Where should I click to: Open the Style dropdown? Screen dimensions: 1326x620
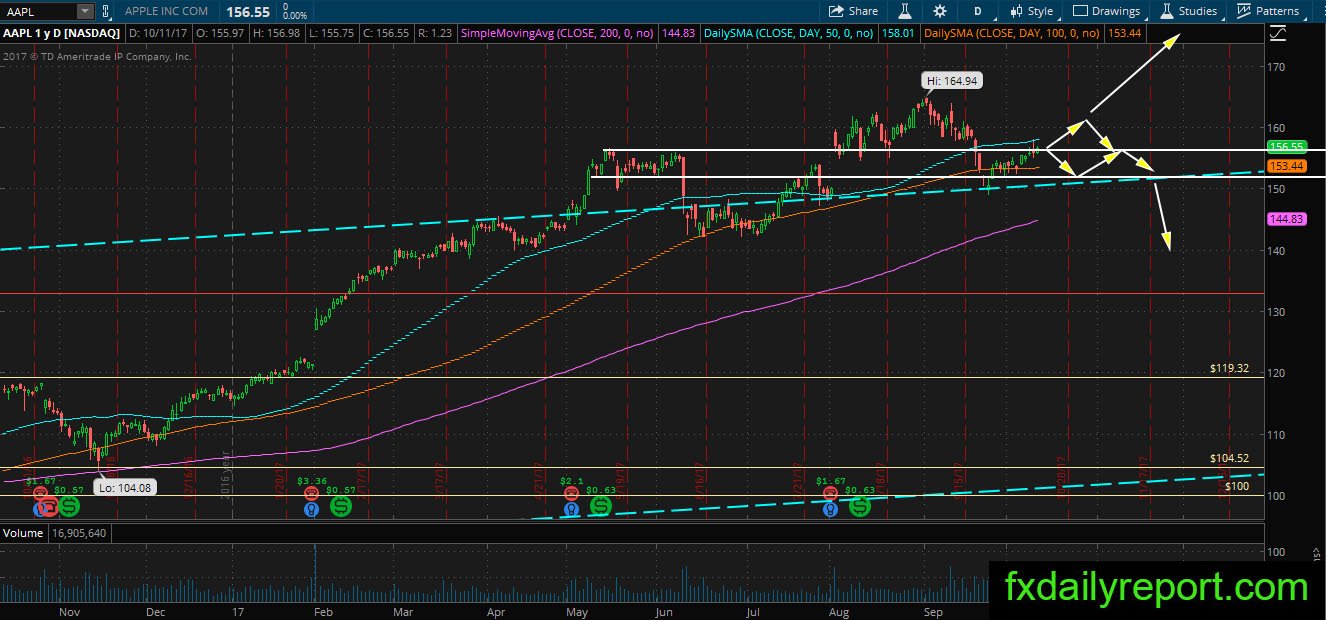point(1032,11)
